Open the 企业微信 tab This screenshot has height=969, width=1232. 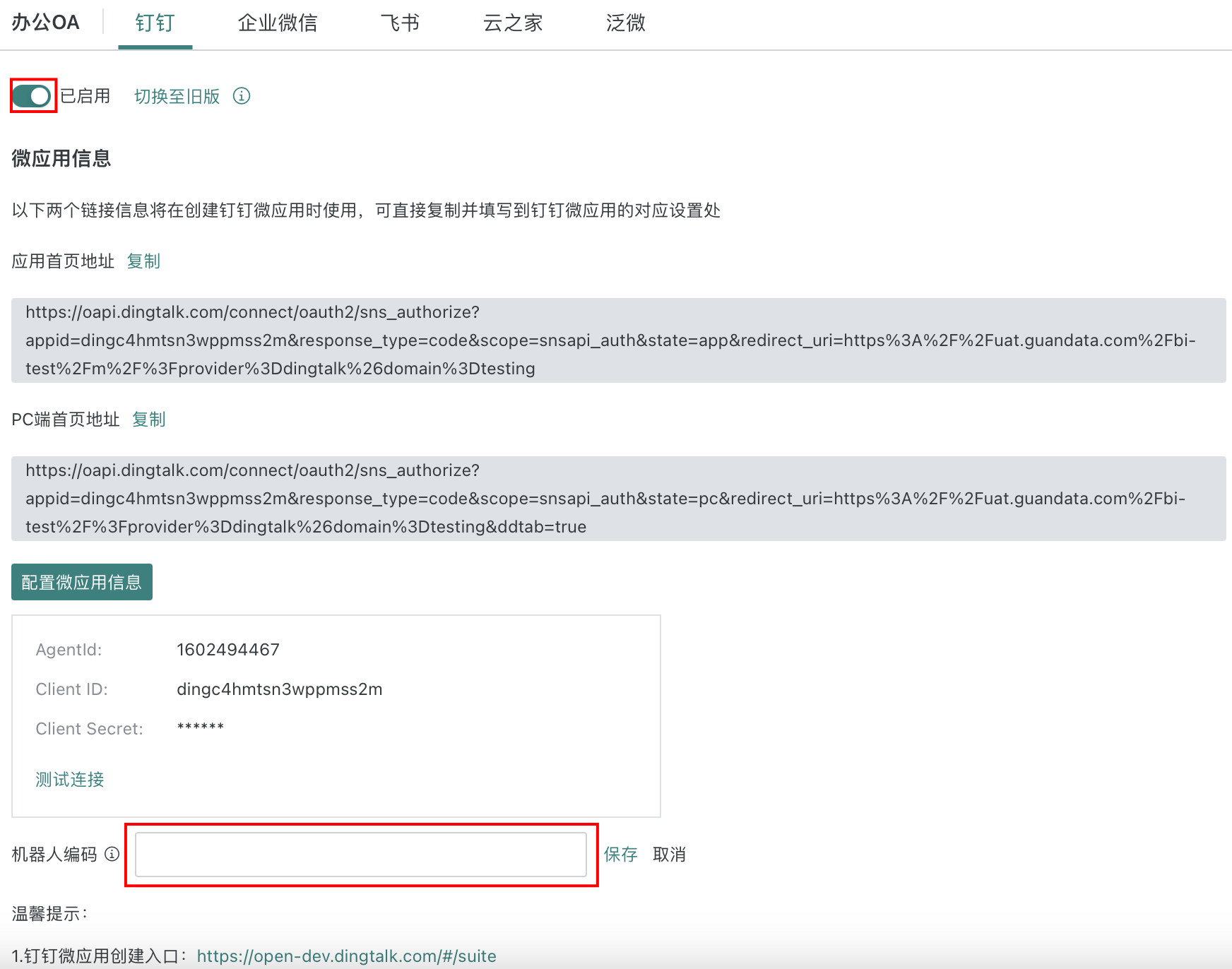click(x=278, y=23)
